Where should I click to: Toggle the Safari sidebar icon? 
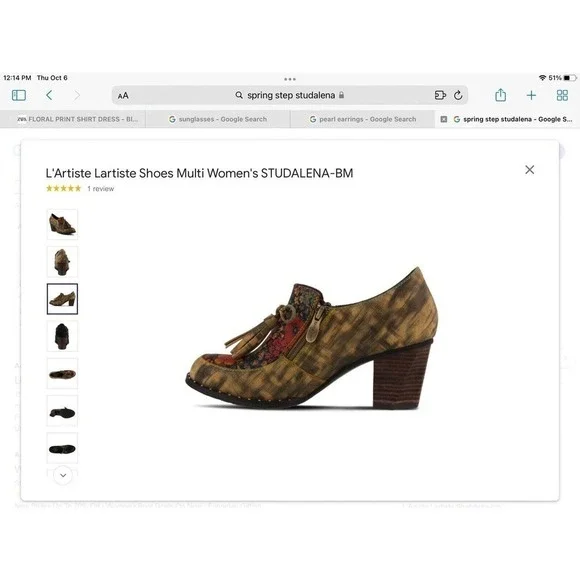tap(19, 95)
